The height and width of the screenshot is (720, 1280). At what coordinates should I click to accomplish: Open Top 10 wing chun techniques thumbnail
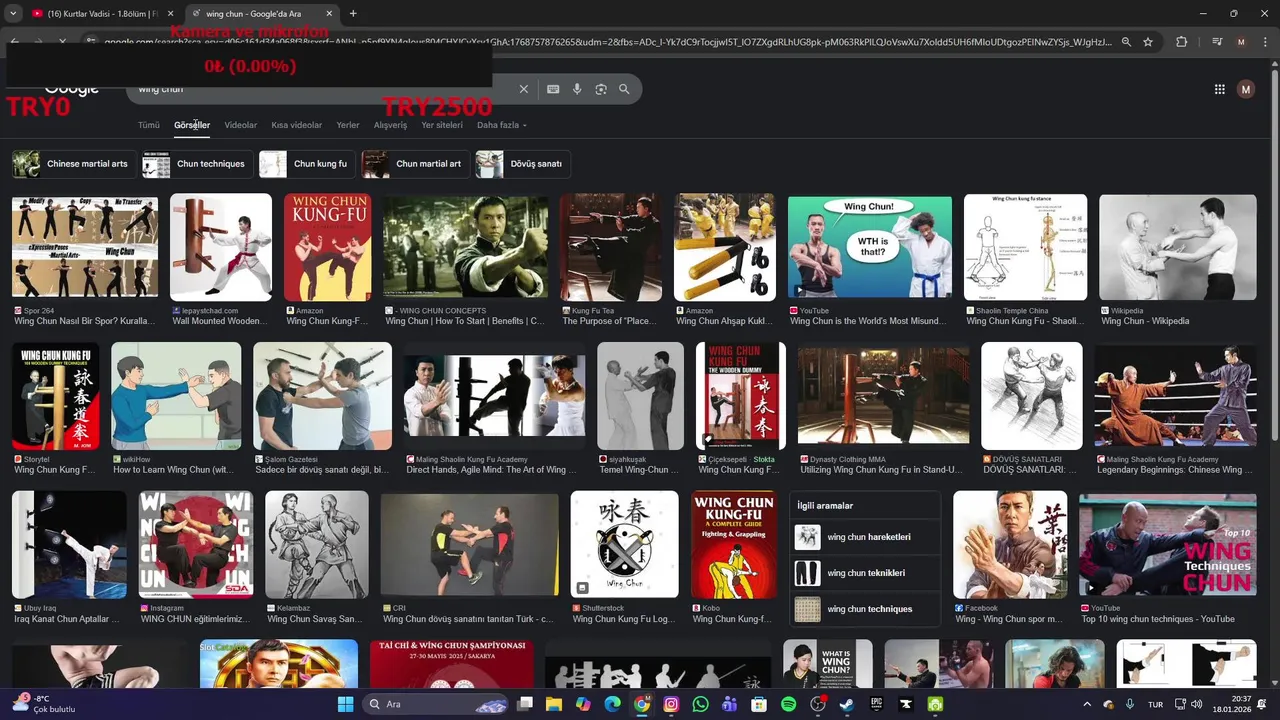pos(1167,545)
